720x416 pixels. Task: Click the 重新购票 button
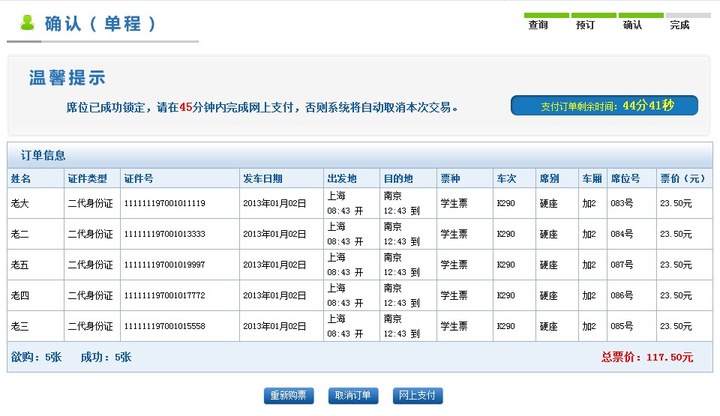pos(289,396)
